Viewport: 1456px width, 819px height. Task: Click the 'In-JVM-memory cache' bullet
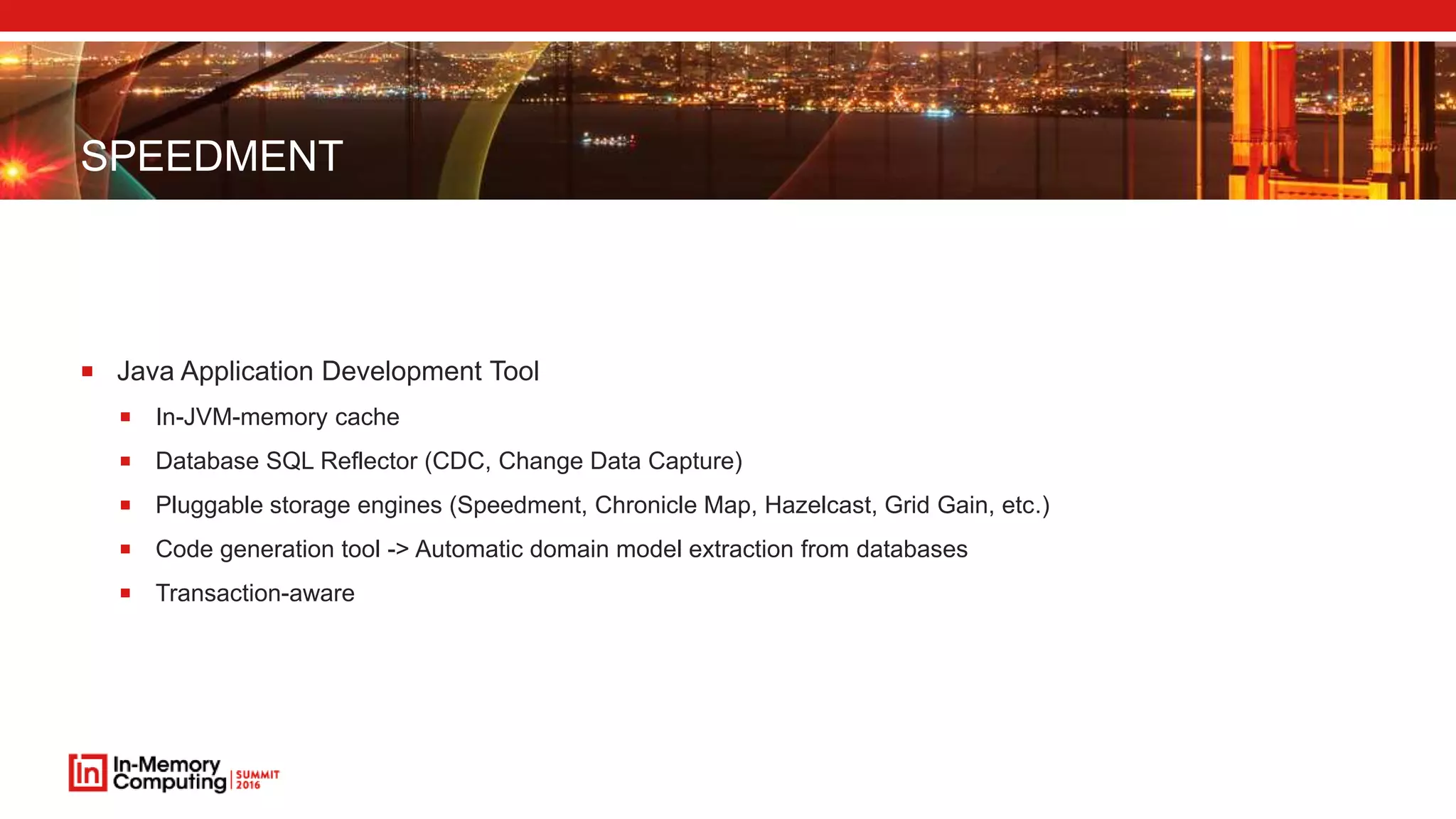pyautogui.click(x=277, y=417)
